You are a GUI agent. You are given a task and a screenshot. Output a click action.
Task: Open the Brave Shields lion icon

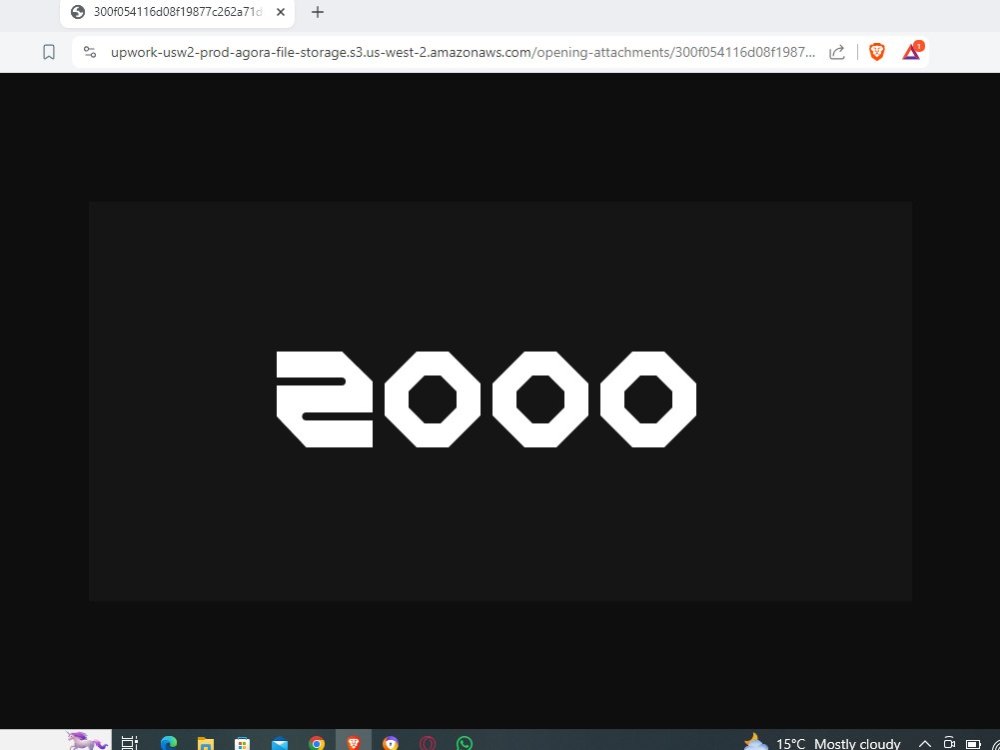point(877,52)
